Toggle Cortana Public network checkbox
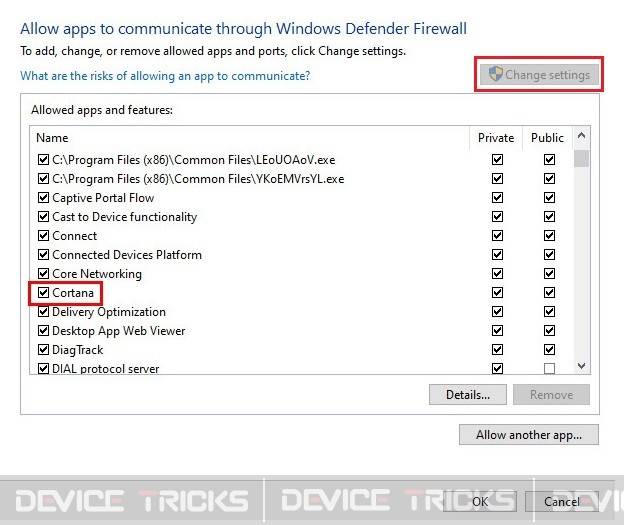624x525 pixels. [x=549, y=293]
